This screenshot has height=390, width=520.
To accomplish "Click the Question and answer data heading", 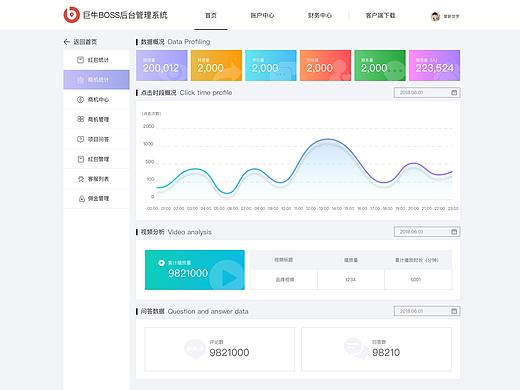I will 194,311.
